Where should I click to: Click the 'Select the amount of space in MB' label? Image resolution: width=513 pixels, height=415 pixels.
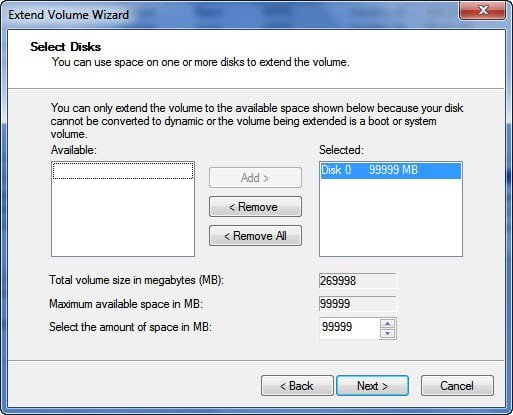pos(130,327)
